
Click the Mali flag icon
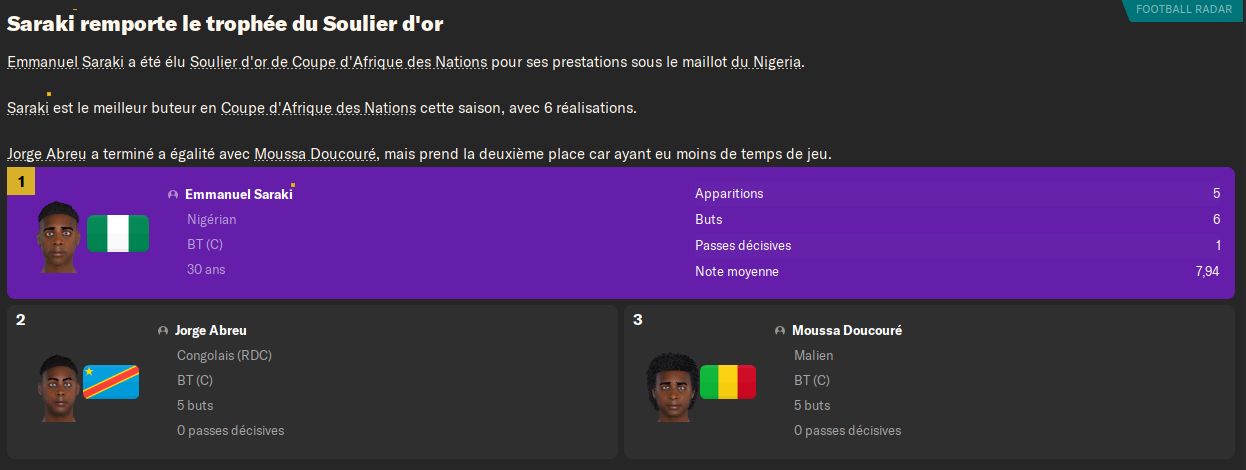(728, 381)
